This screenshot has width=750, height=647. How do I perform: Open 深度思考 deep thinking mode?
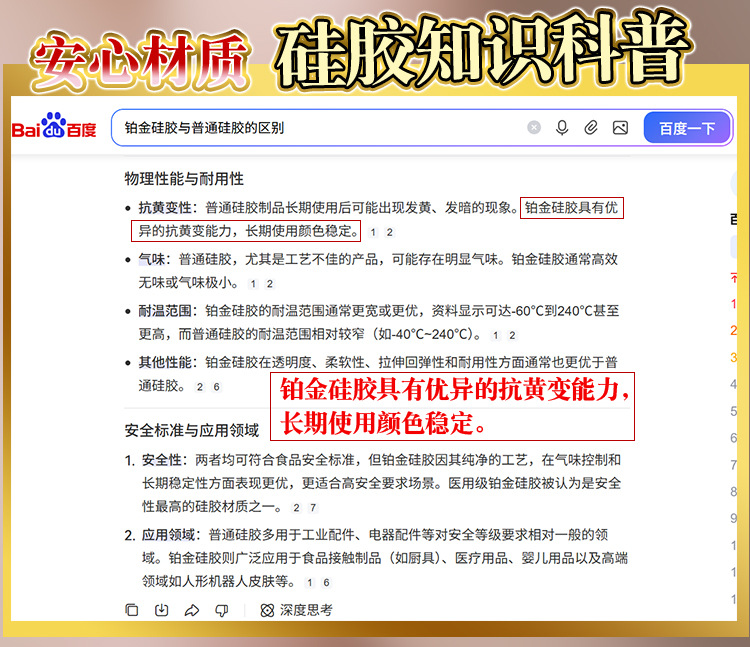point(296,610)
